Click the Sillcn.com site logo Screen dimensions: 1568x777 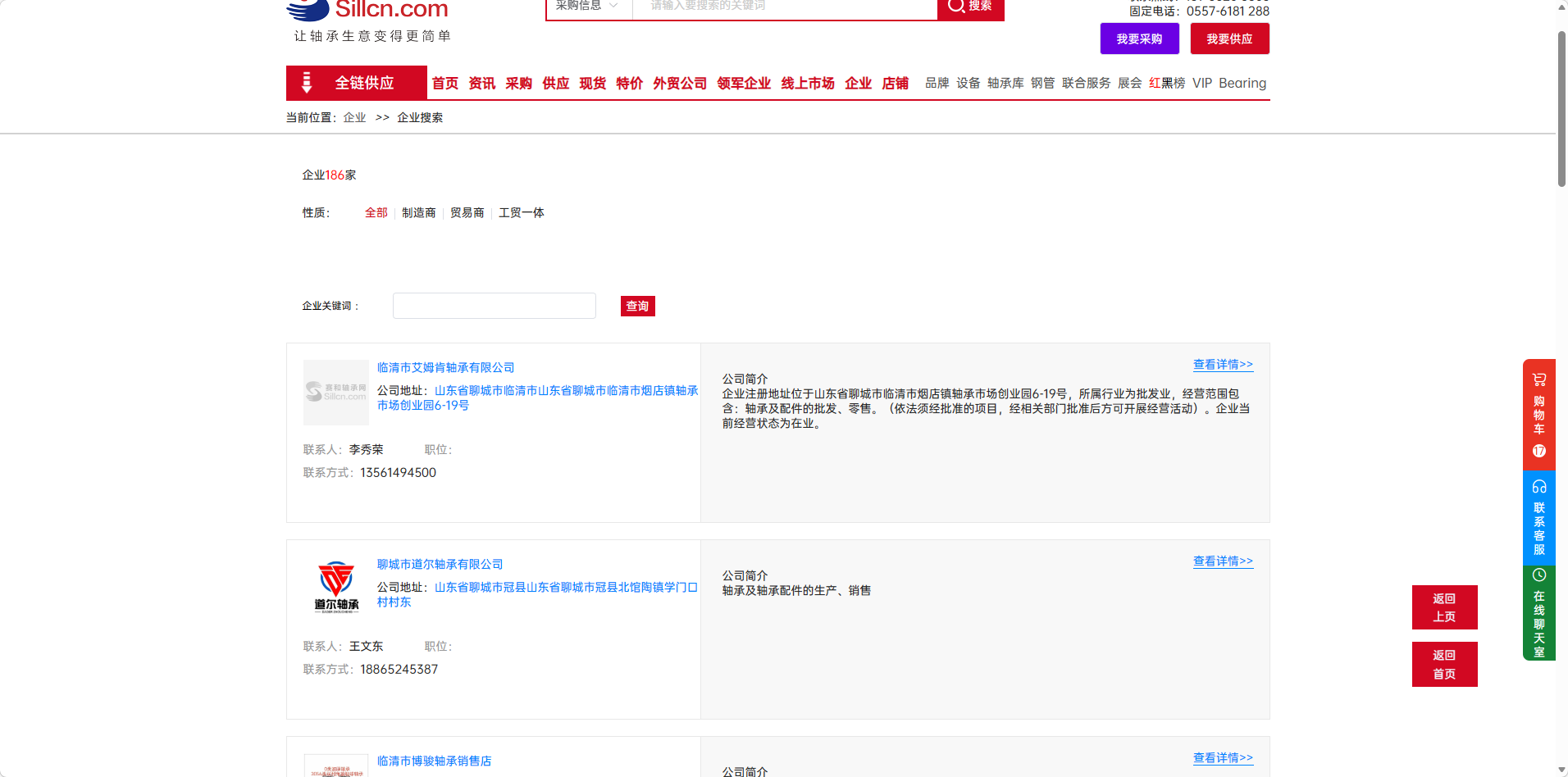(x=368, y=11)
